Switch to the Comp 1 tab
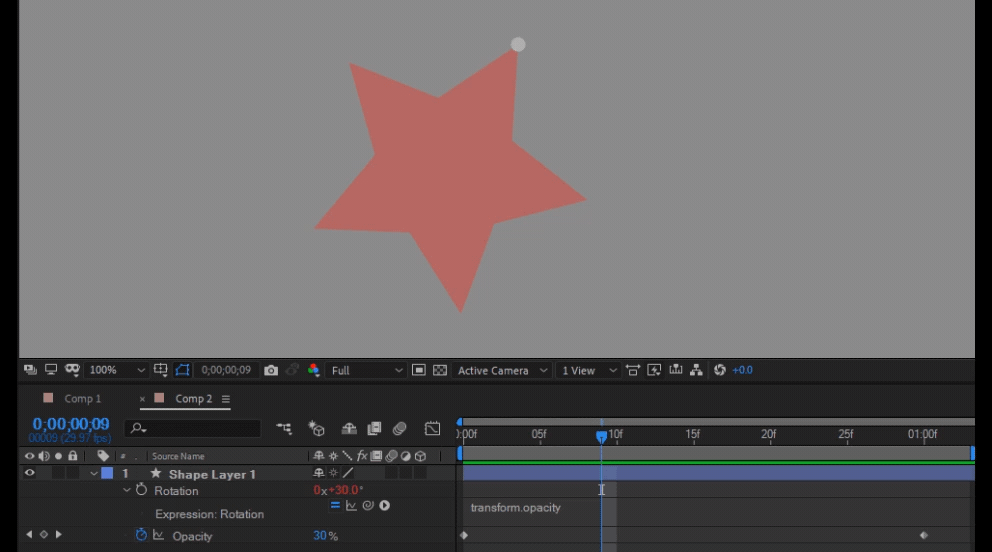Viewport: 992px width, 552px height. [82, 398]
